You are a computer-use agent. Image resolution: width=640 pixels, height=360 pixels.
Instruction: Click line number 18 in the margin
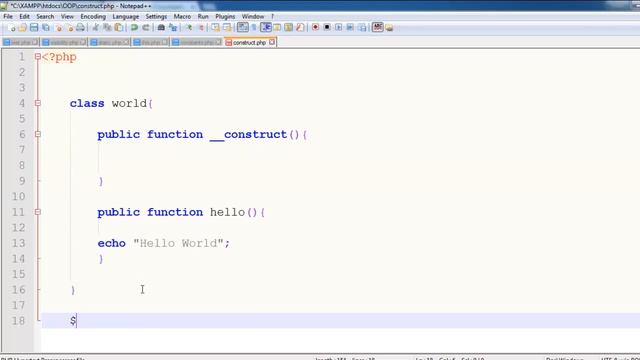(18, 321)
